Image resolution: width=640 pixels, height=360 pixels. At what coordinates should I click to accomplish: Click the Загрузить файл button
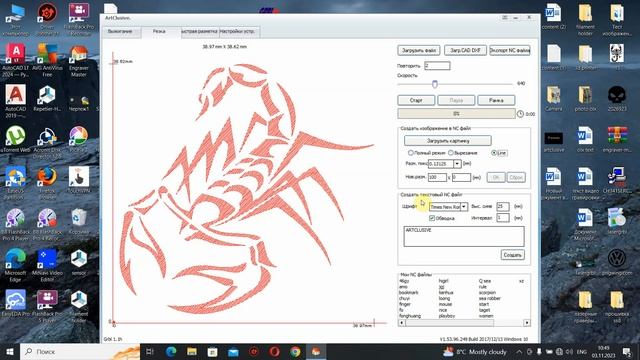[x=419, y=50]
